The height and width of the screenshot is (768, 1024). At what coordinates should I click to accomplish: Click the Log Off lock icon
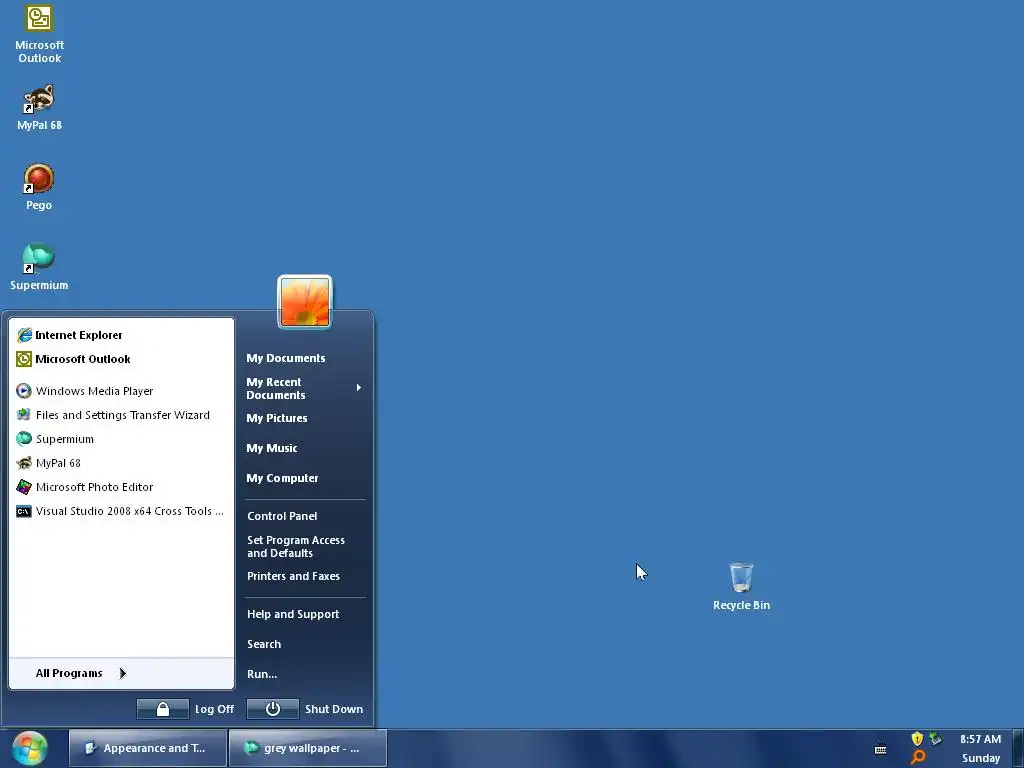coord(163,709)
